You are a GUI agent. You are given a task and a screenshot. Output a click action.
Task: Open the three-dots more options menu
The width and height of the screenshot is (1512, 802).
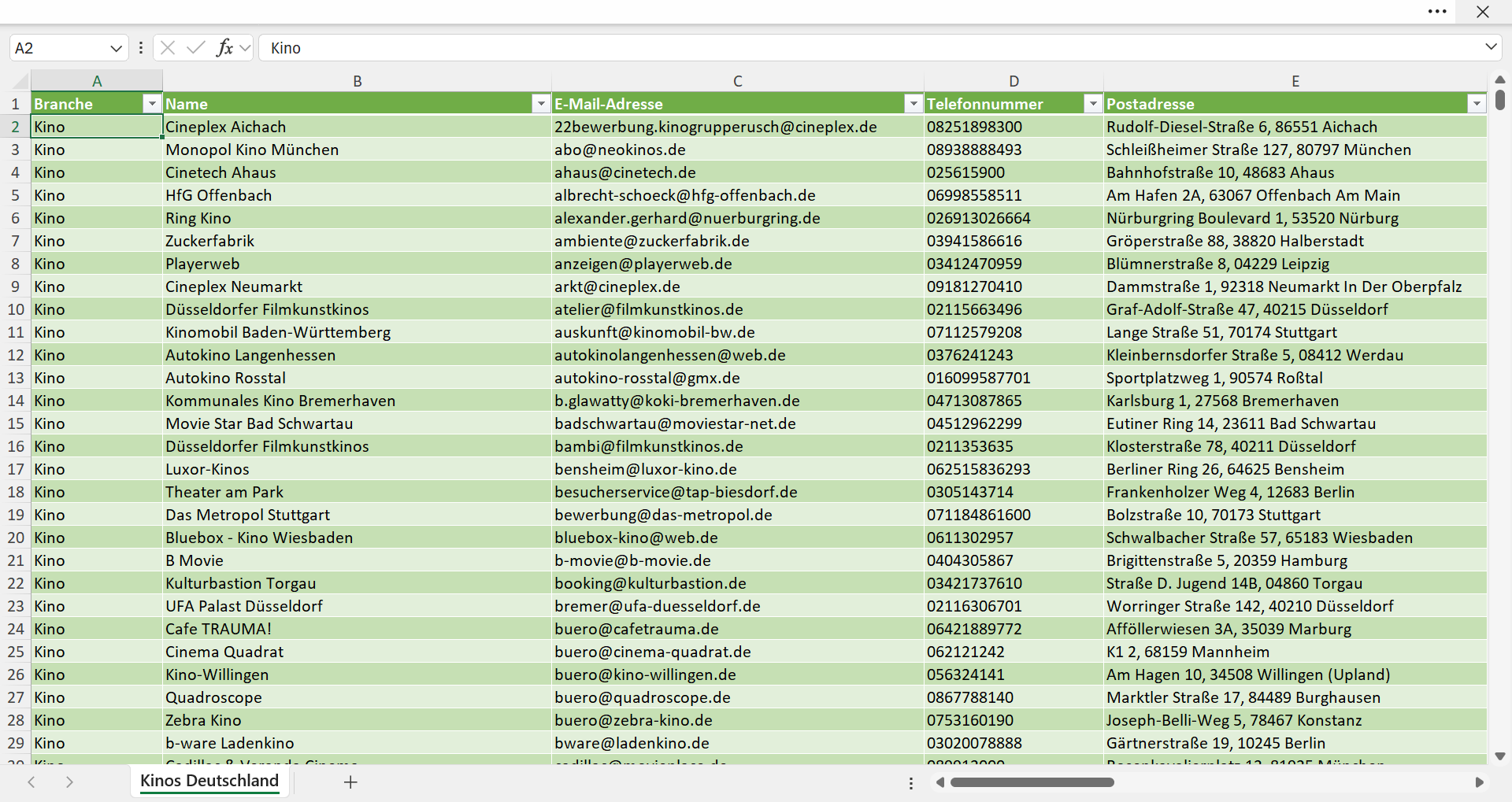[1437, 12]
